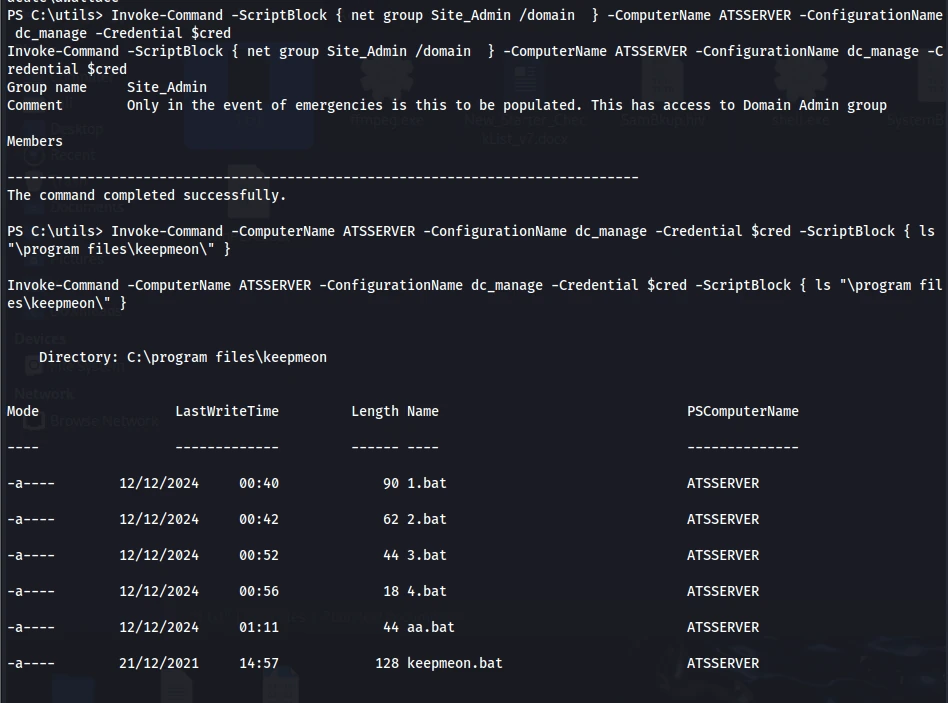948x703 pixels.
Task: Click the 00:52 write time
Action: click(x=259, y=556)
